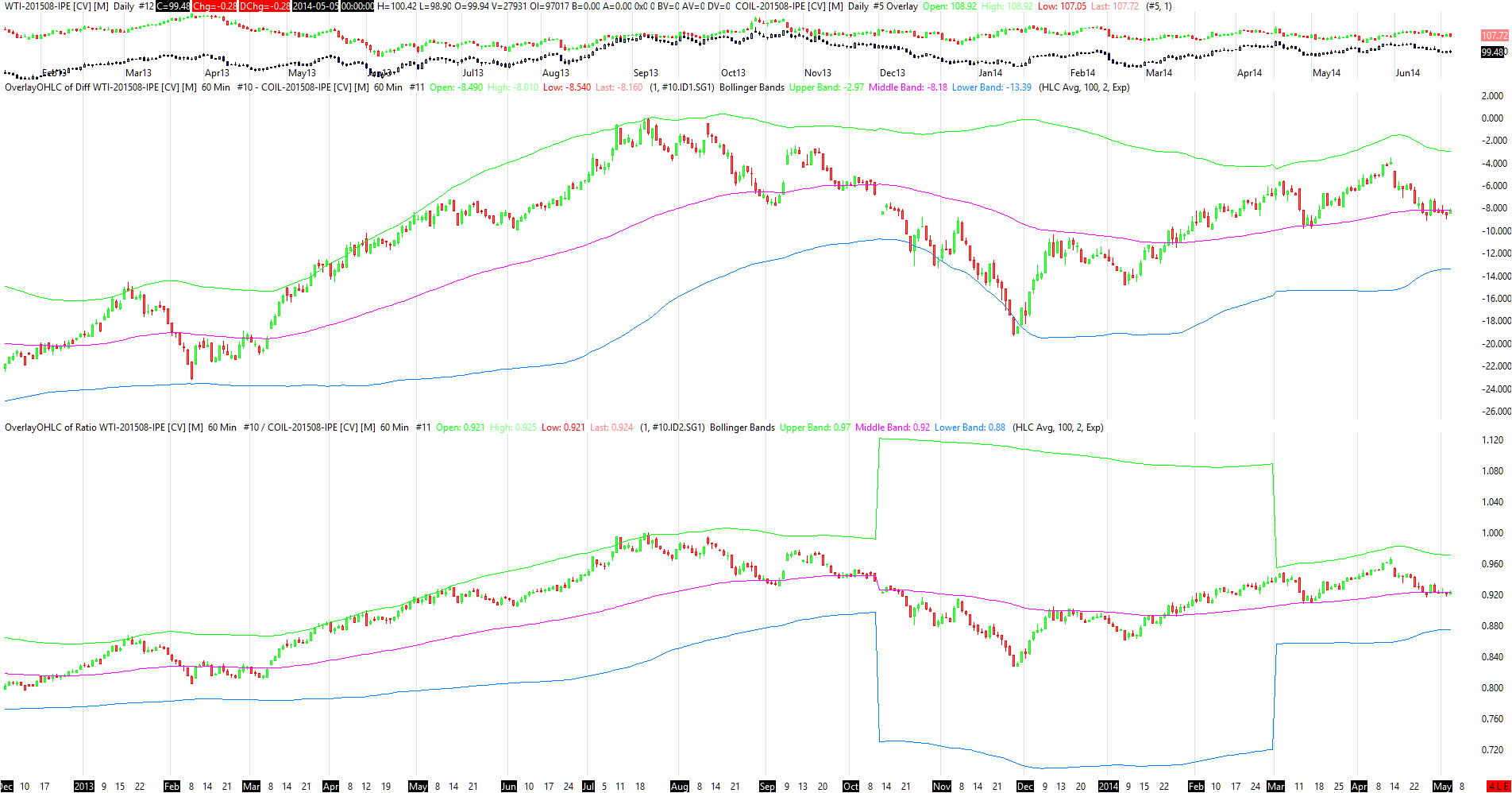Viewport: 1512px width, 793px height.
Task: Select the Upper Band: 0.97 readout
Action: point(815,427)
